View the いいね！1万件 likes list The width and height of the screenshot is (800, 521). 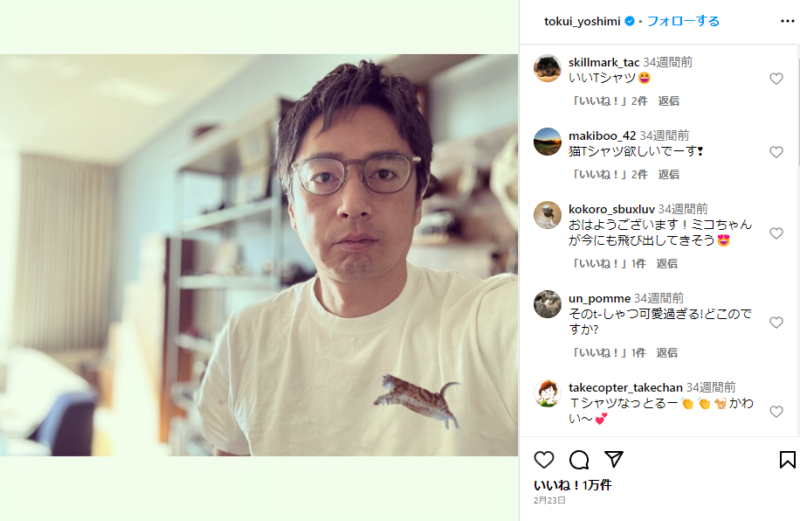click(x=572, y=485)
